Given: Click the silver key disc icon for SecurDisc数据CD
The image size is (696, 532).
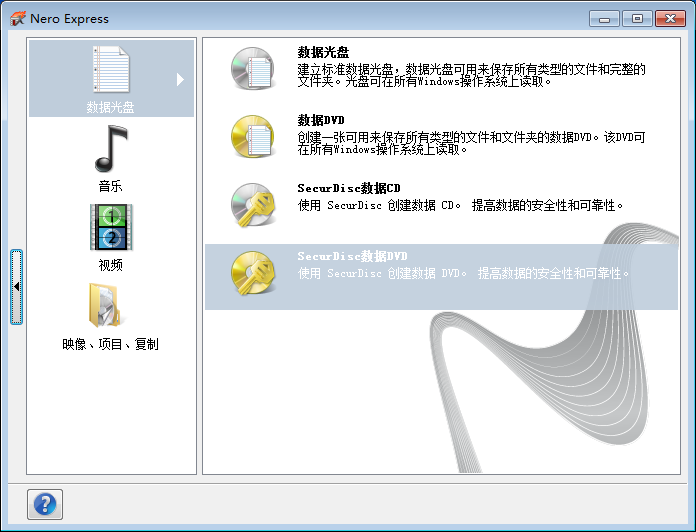Looking at the screenshot, I should [253, 205].
